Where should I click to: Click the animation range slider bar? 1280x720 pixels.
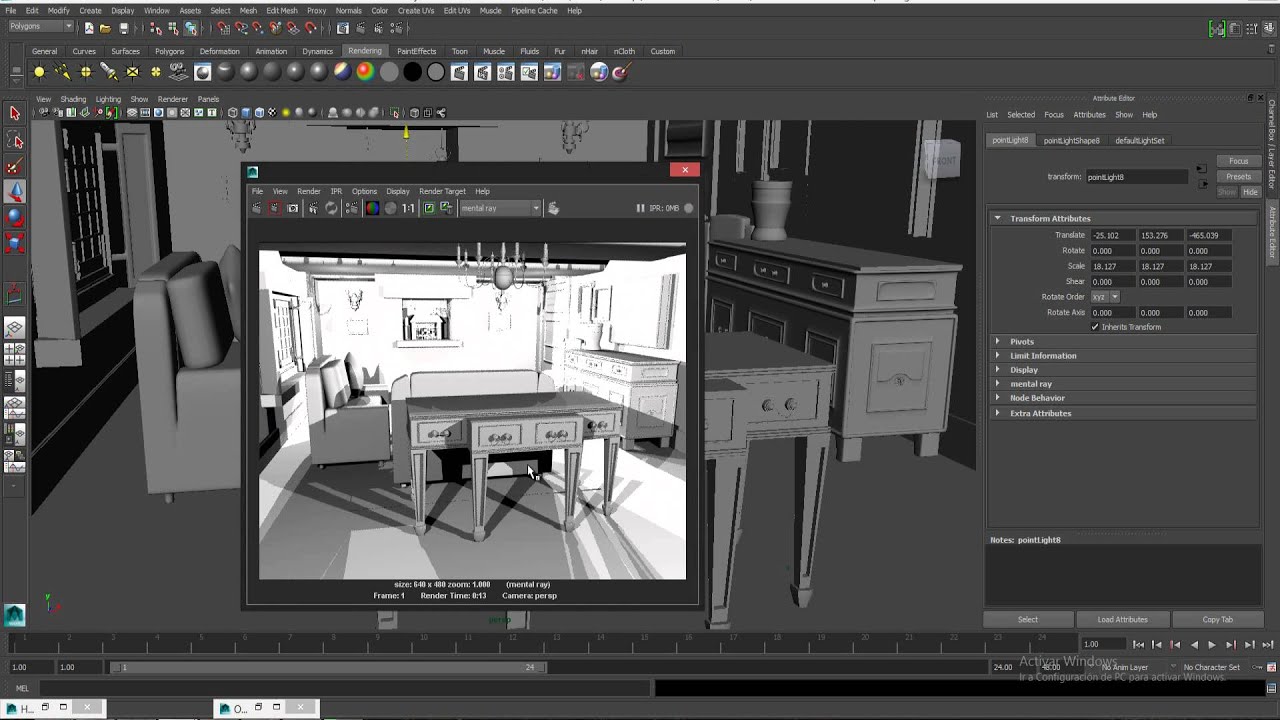330,667
